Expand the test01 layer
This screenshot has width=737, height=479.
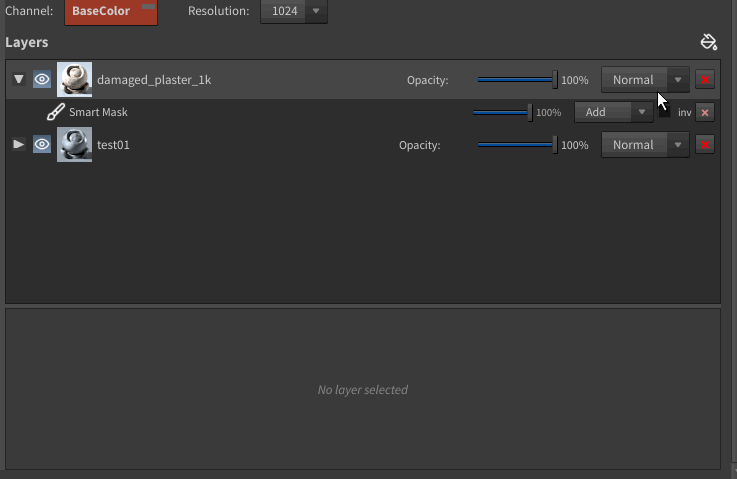tap(19, 145)
